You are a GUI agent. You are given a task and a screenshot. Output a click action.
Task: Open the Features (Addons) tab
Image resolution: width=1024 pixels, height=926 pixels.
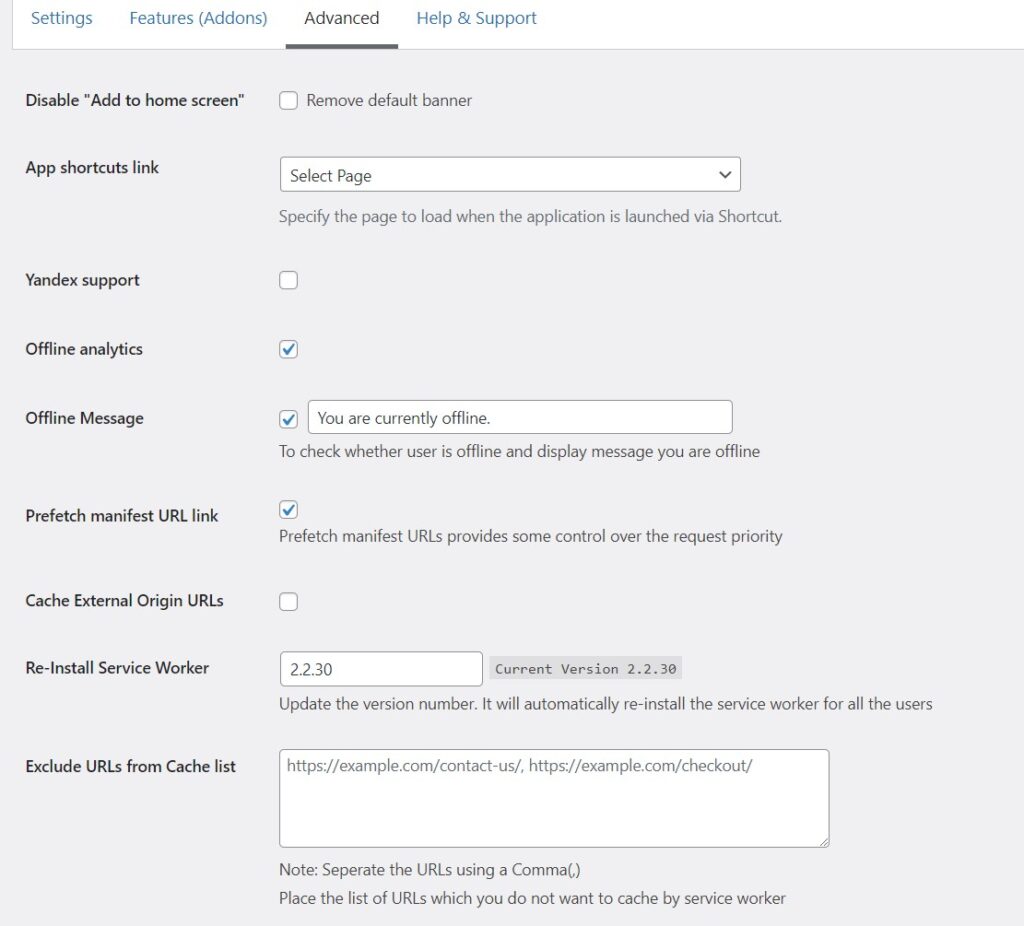tap(198, 18)
